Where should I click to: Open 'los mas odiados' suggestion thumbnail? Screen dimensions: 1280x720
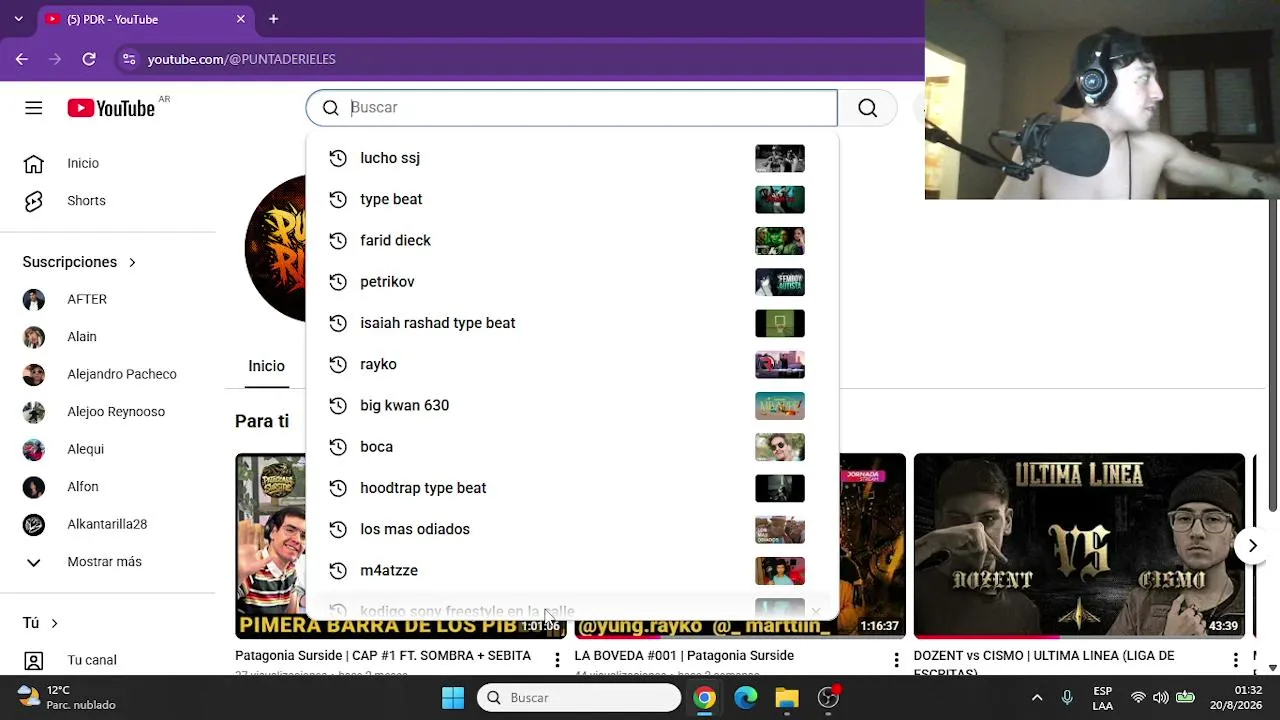[x=780, y=529]
